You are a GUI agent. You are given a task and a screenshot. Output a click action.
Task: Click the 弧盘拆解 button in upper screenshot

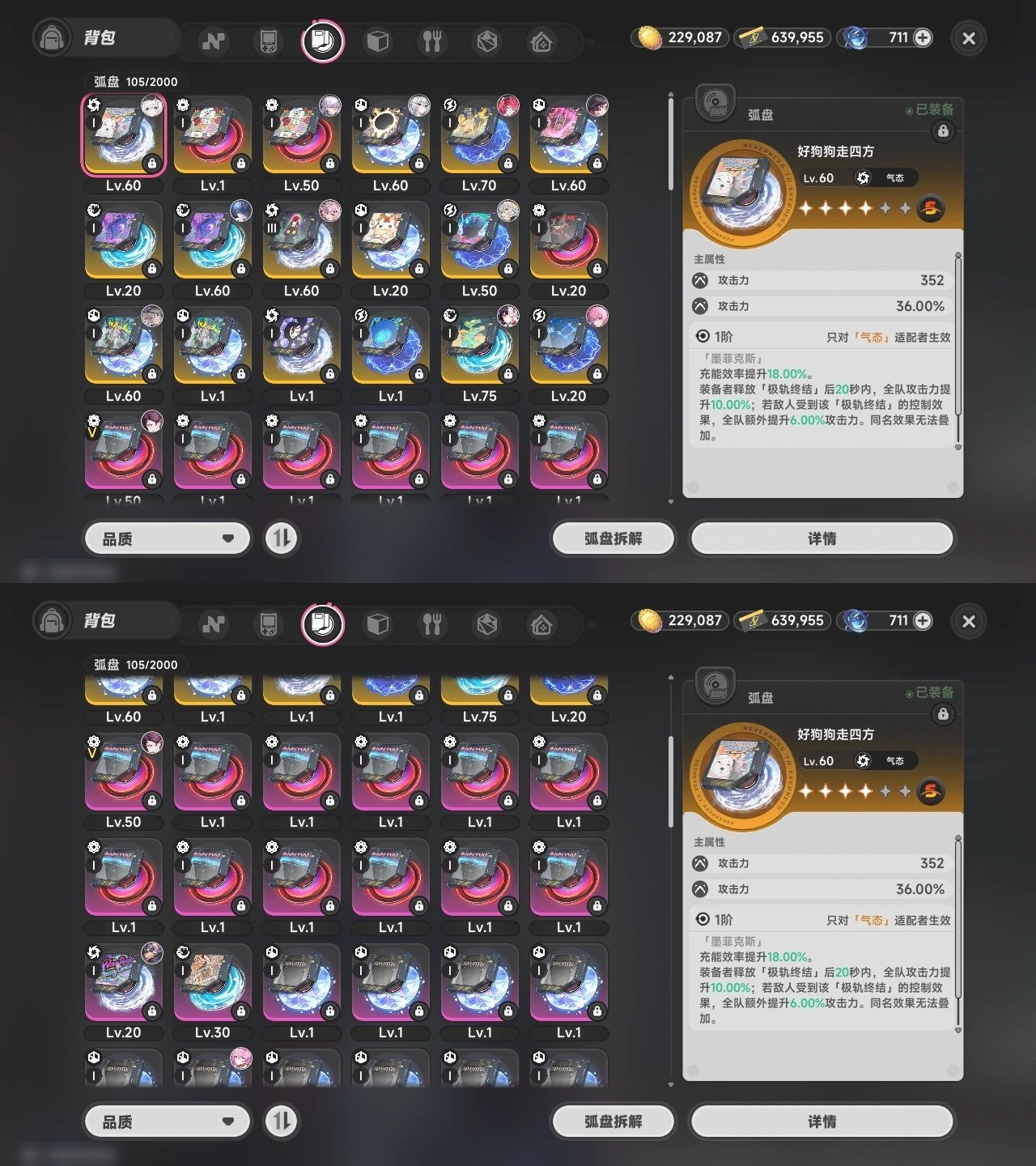click(613, 538)
